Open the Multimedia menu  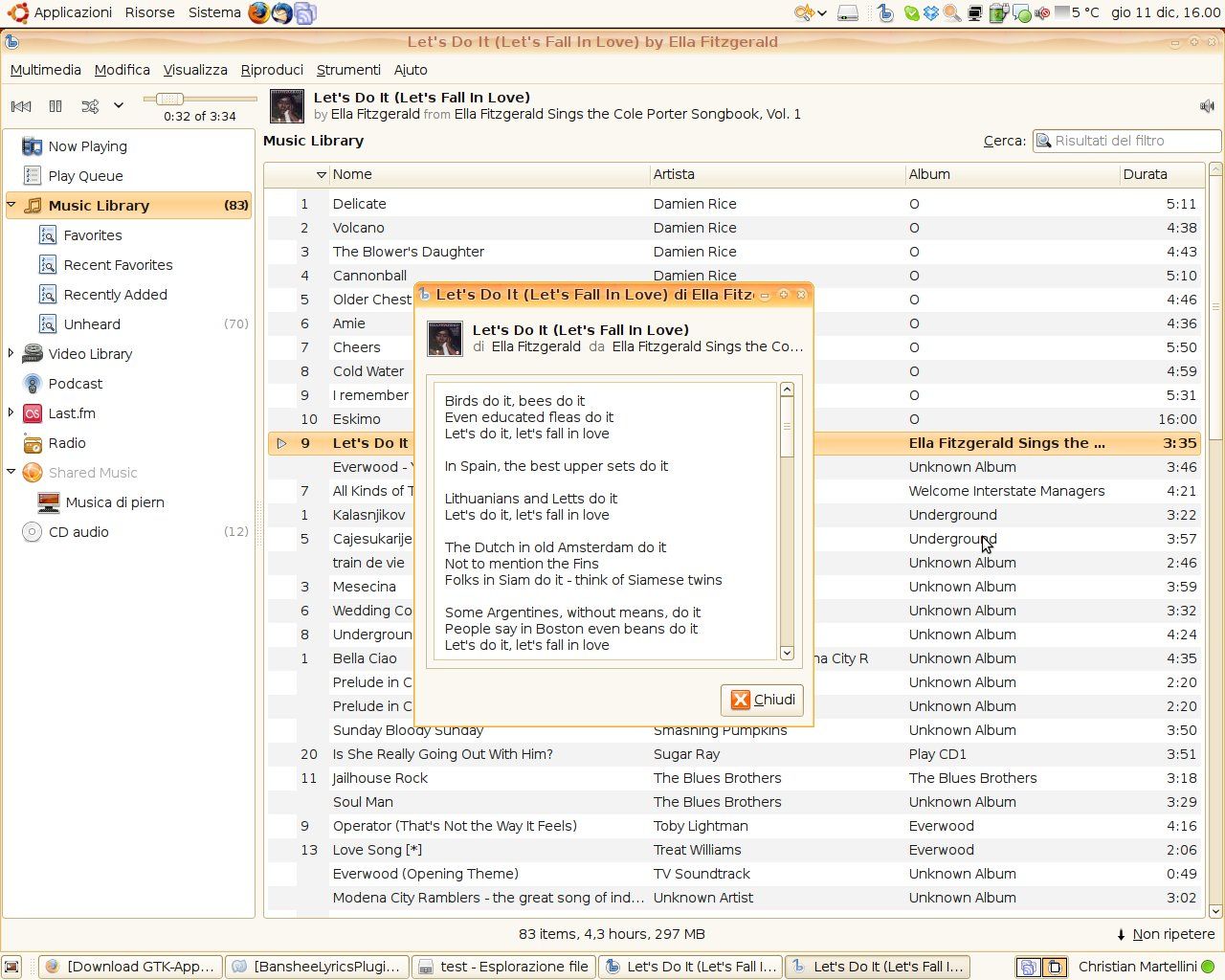46,70
